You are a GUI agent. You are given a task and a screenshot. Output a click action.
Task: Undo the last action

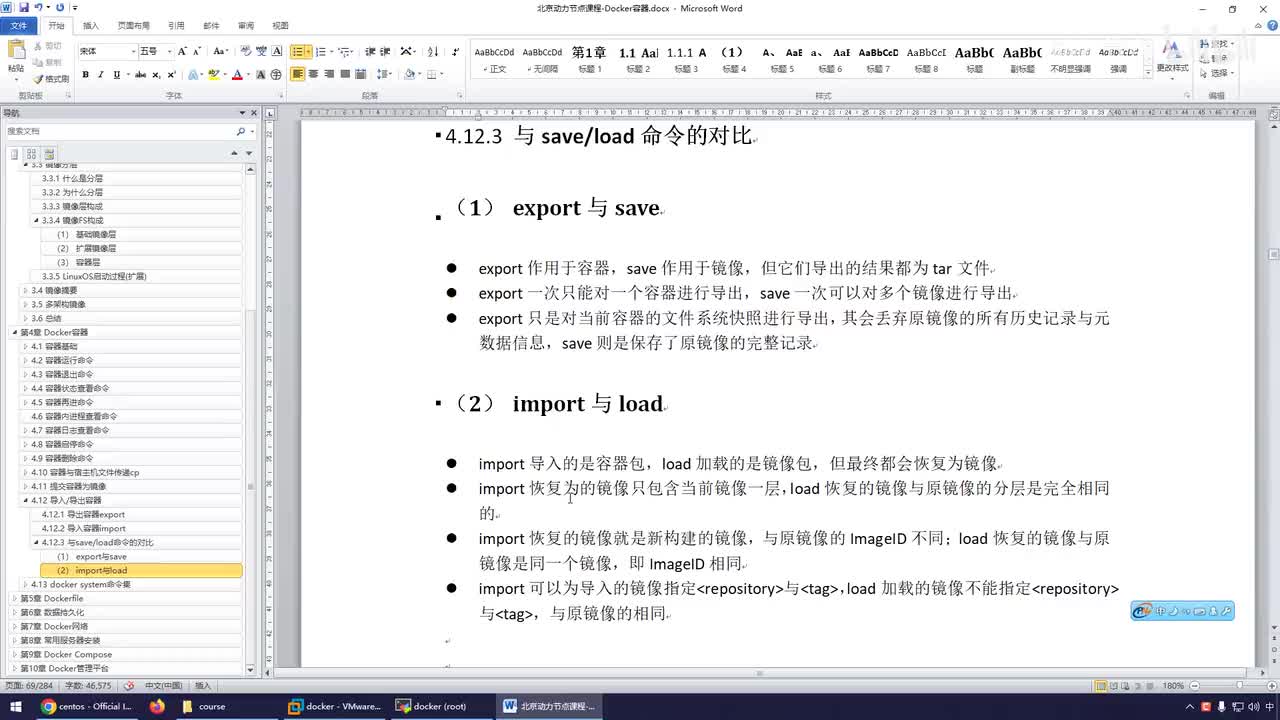37,8
